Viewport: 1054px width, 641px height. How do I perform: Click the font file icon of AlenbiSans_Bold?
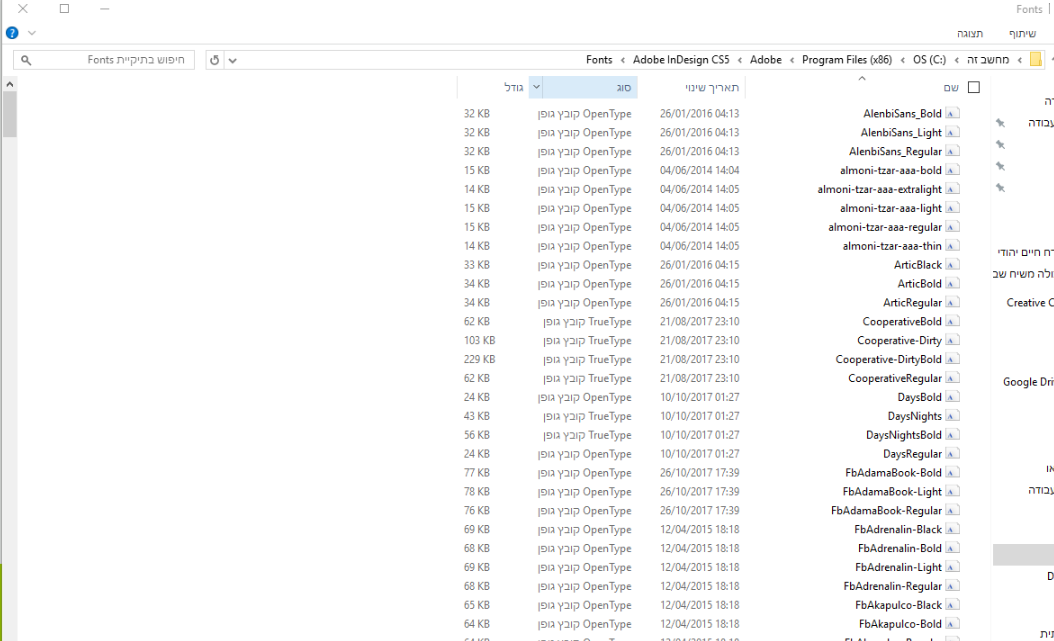pos(952,114)
